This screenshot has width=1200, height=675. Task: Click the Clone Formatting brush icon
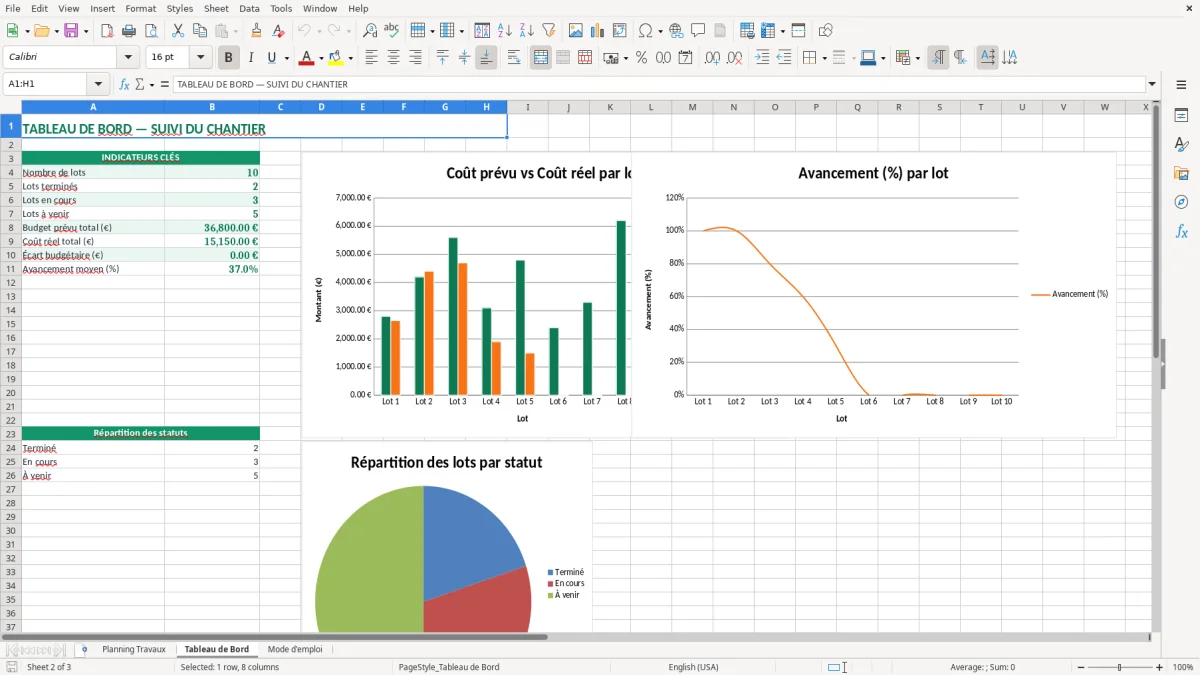click(257, 31)
